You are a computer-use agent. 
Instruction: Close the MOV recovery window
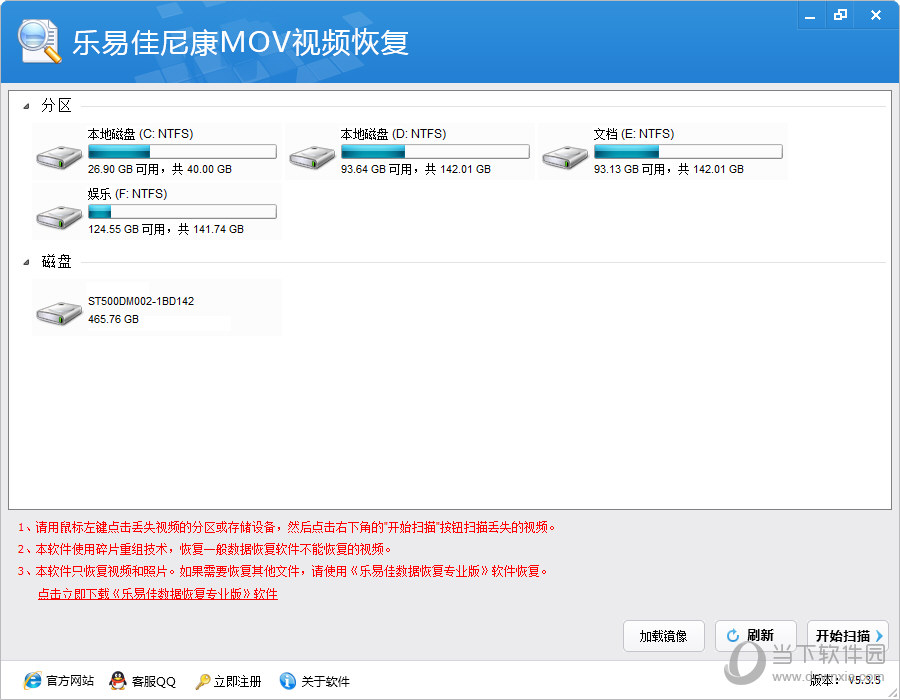(876, 15)
